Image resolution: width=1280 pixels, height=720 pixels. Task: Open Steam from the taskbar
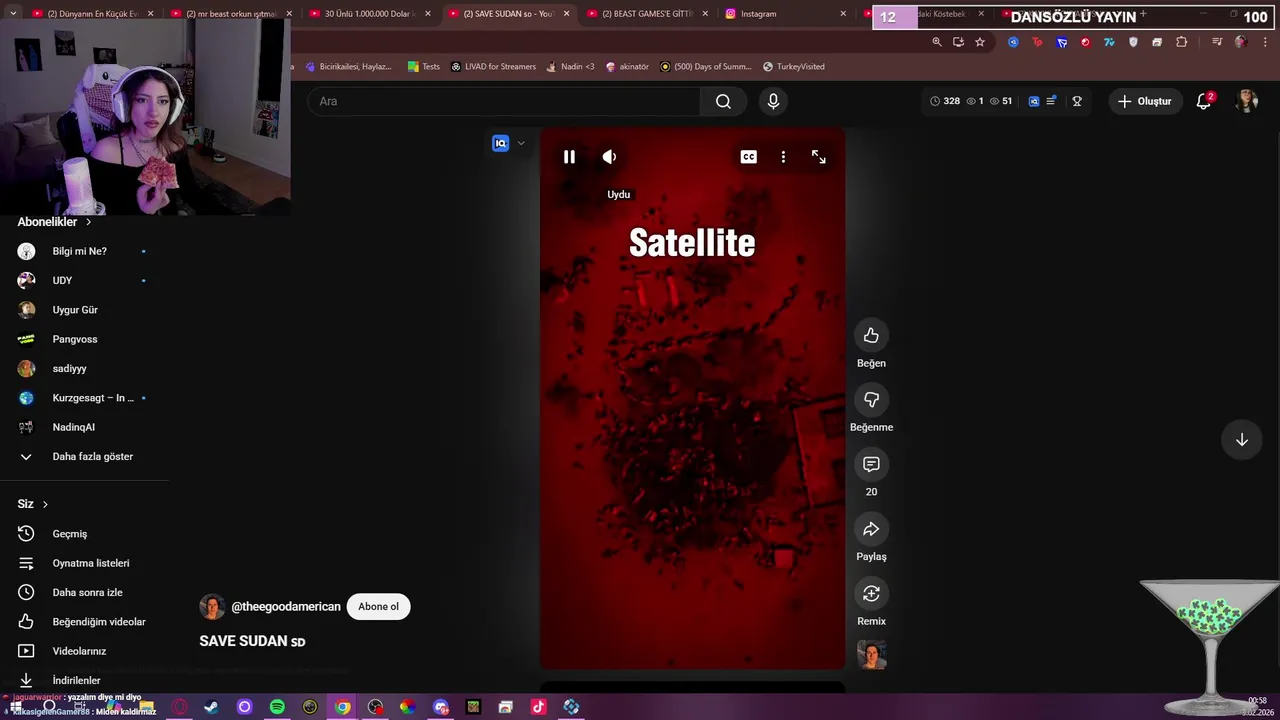tap(211, 707)
